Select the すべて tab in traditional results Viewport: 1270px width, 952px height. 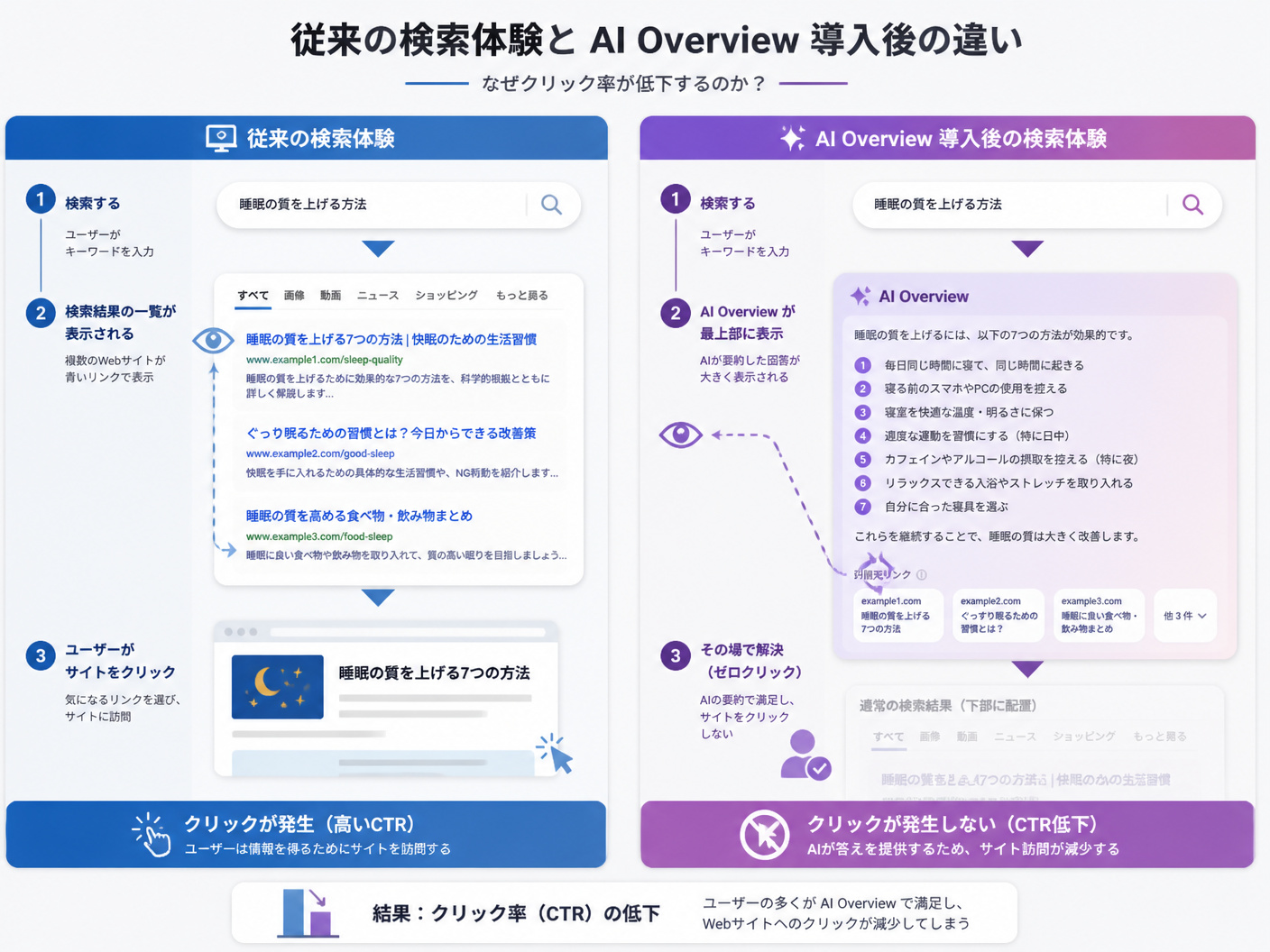coord(253,296)
